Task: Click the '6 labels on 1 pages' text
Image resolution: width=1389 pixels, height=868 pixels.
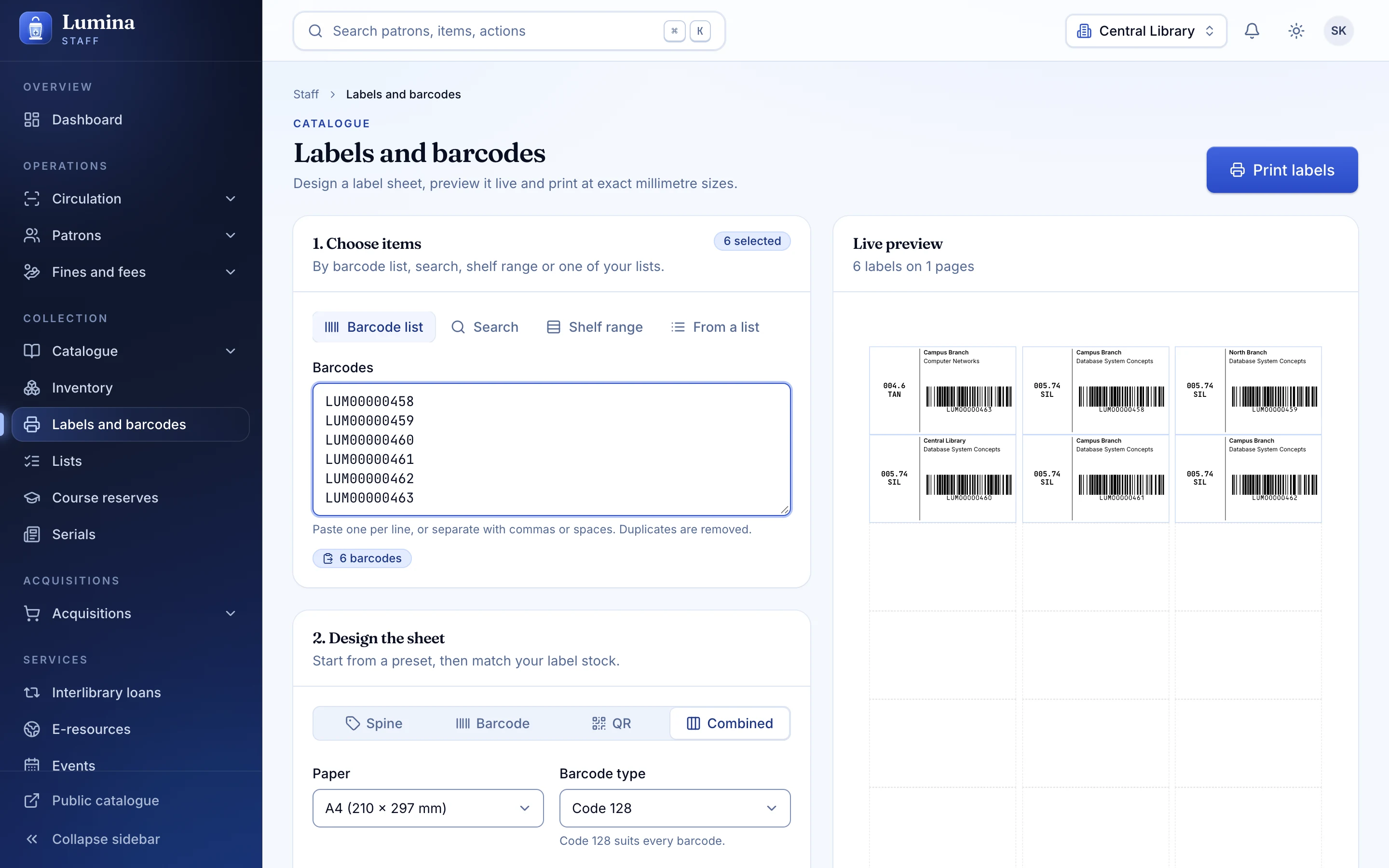Action: click(x=913, y=266)
